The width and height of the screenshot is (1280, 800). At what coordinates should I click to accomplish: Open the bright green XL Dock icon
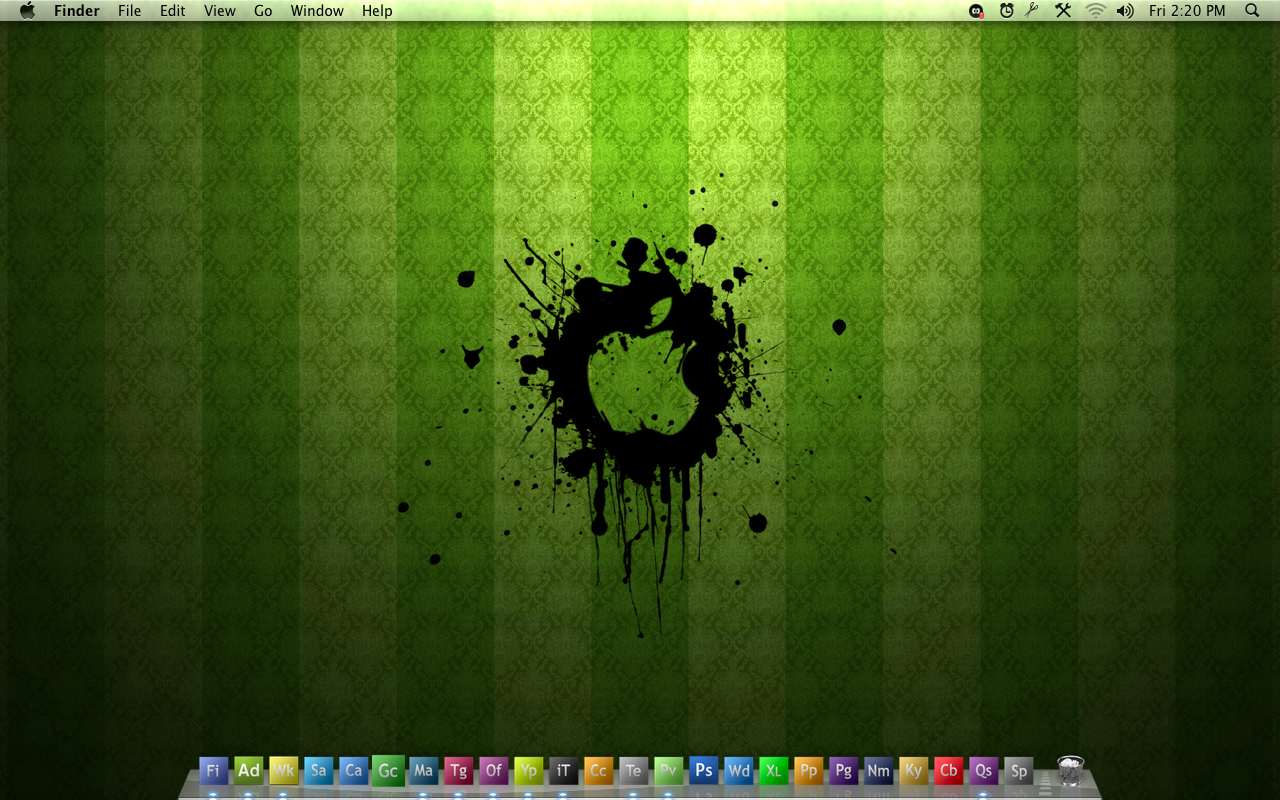click(x=773, y=771)
